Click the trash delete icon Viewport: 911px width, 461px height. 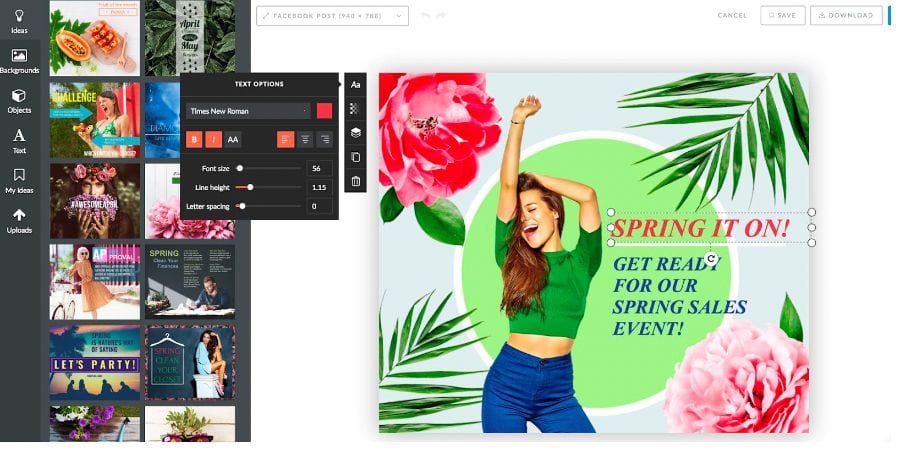click(x=356, y=181)
